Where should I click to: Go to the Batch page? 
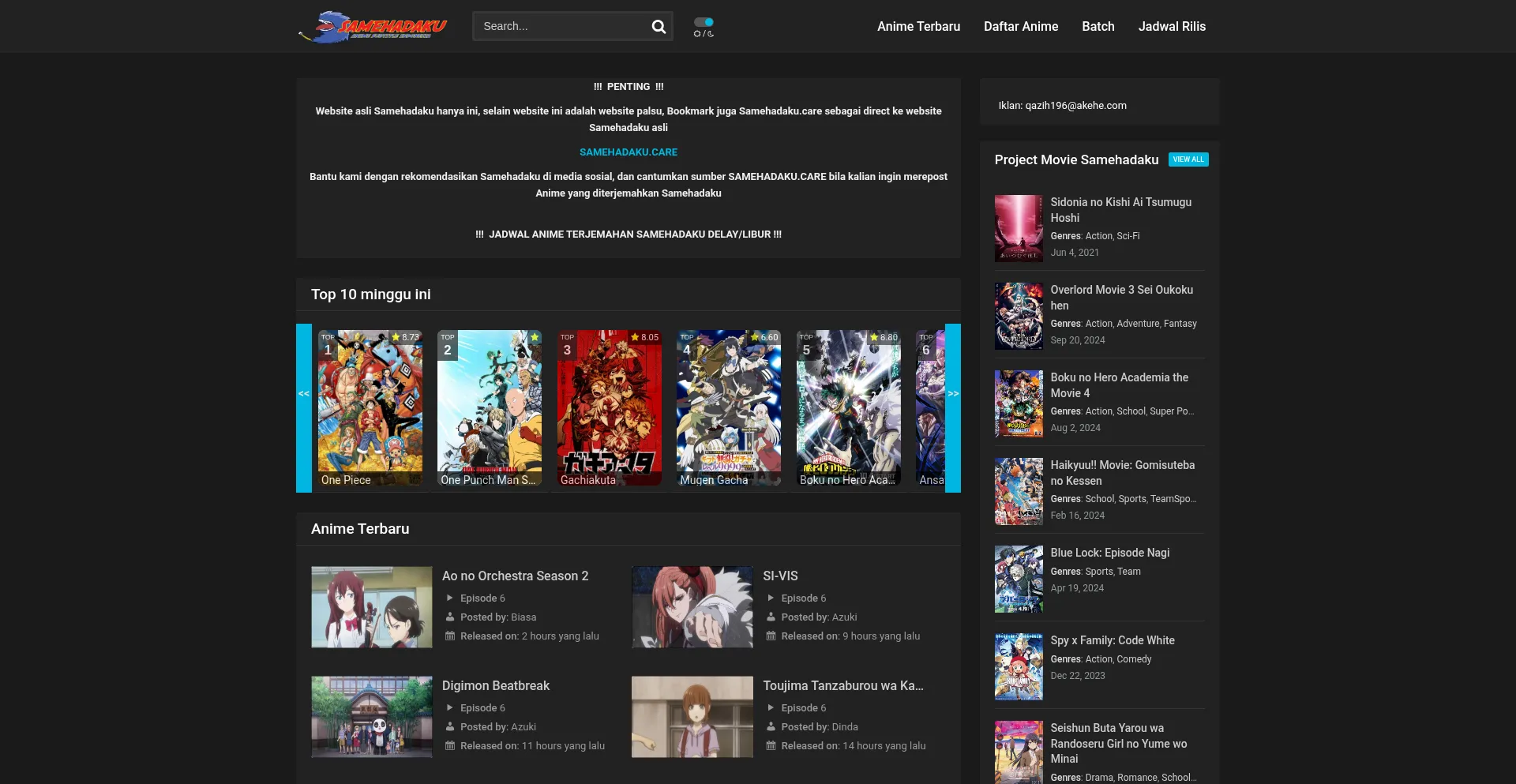pyautogui.click(x=1098, y=27)
